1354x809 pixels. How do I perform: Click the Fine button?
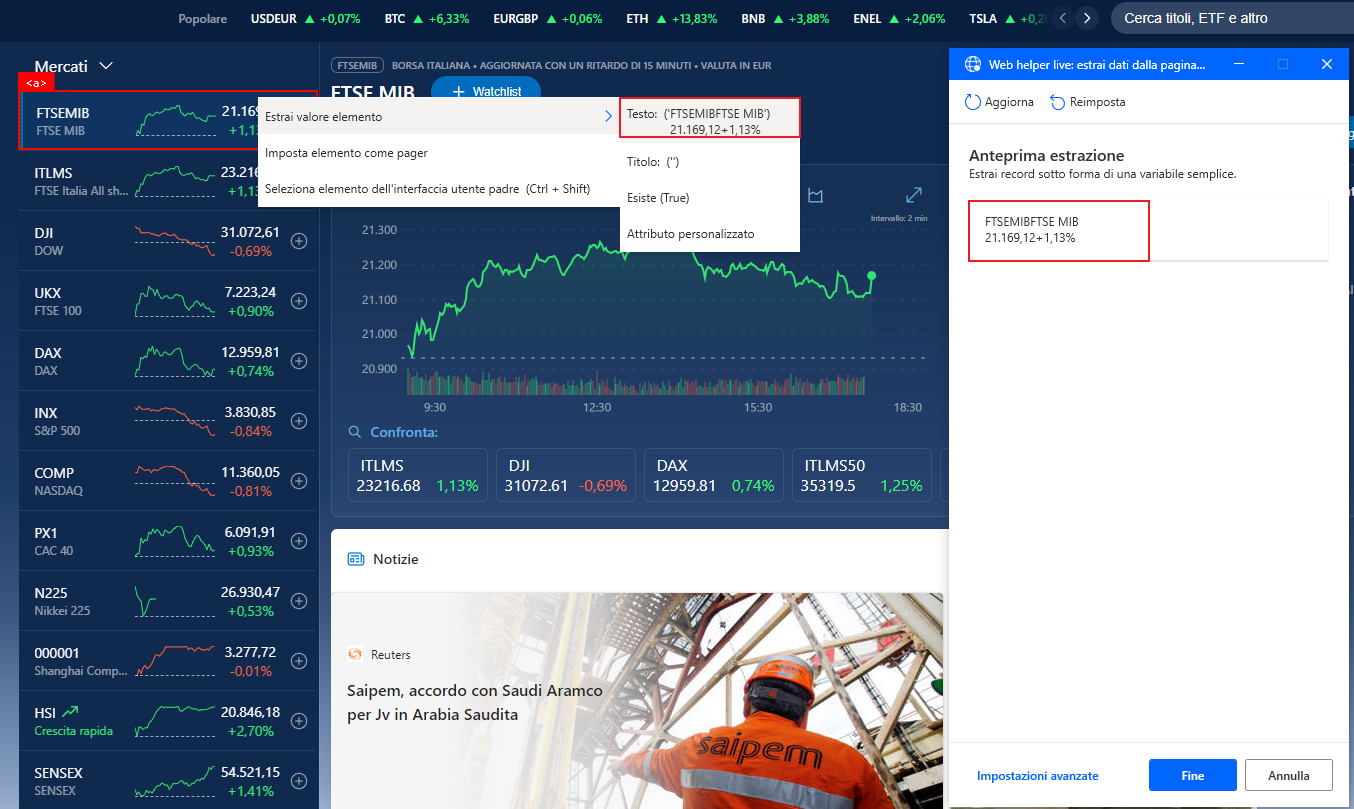coord(1193,775)
